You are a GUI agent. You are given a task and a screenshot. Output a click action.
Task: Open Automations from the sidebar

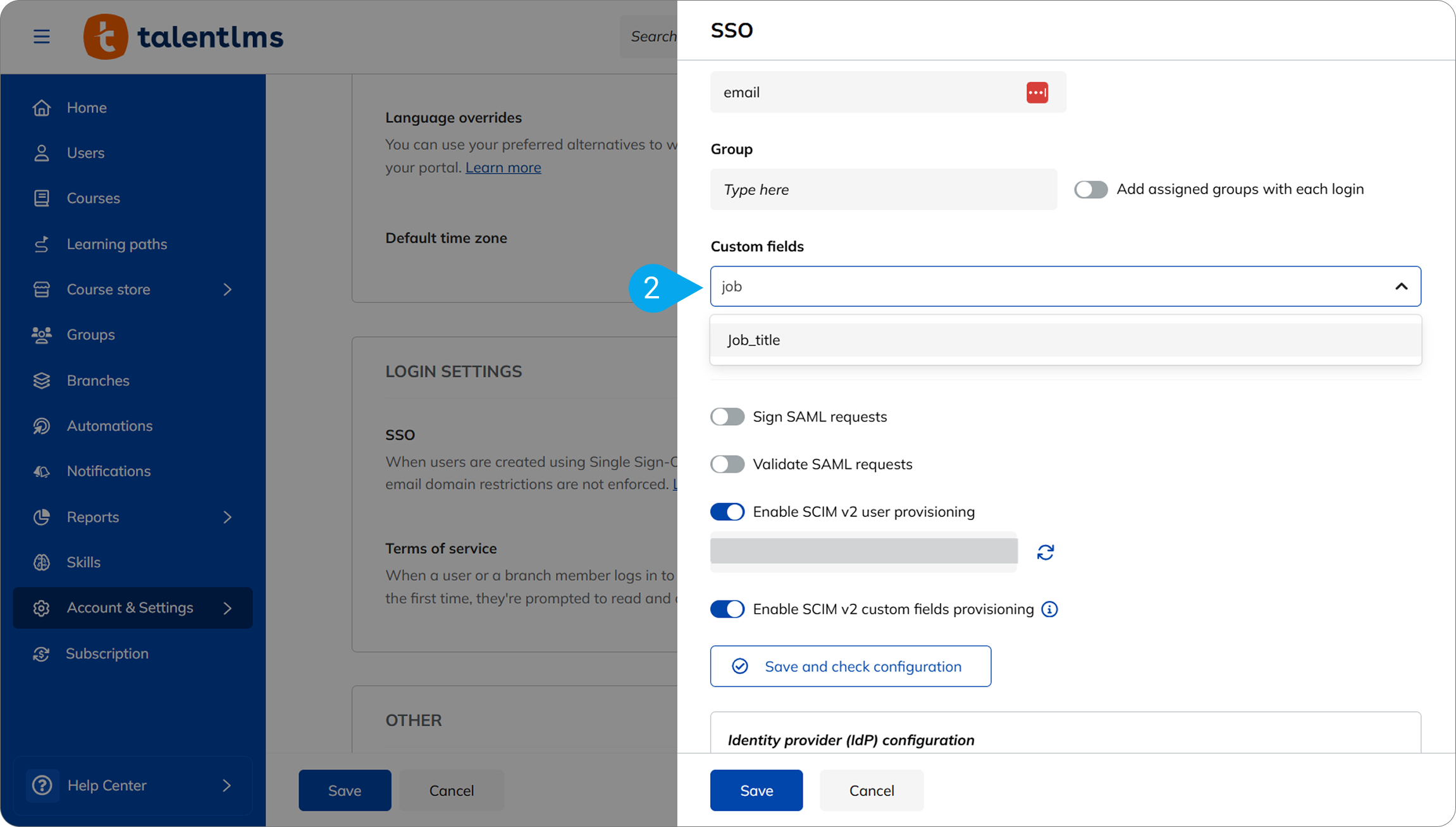[109, 426]
